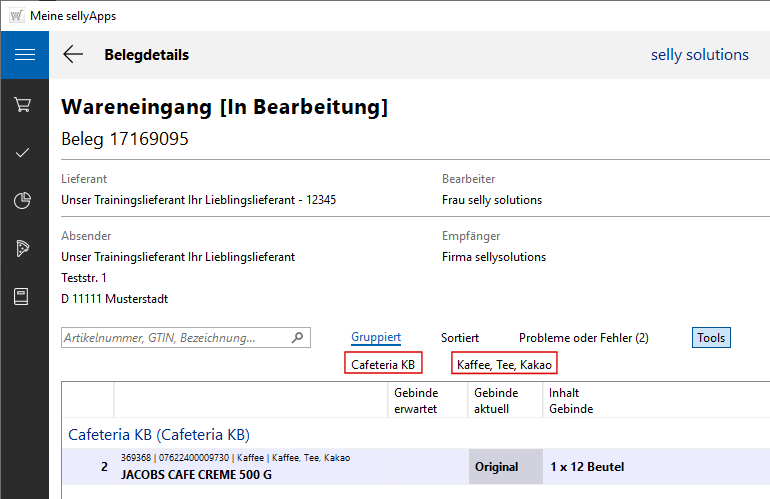
Task: Select the Cafeteria KB group filter
Action: [x=383, y=364]
